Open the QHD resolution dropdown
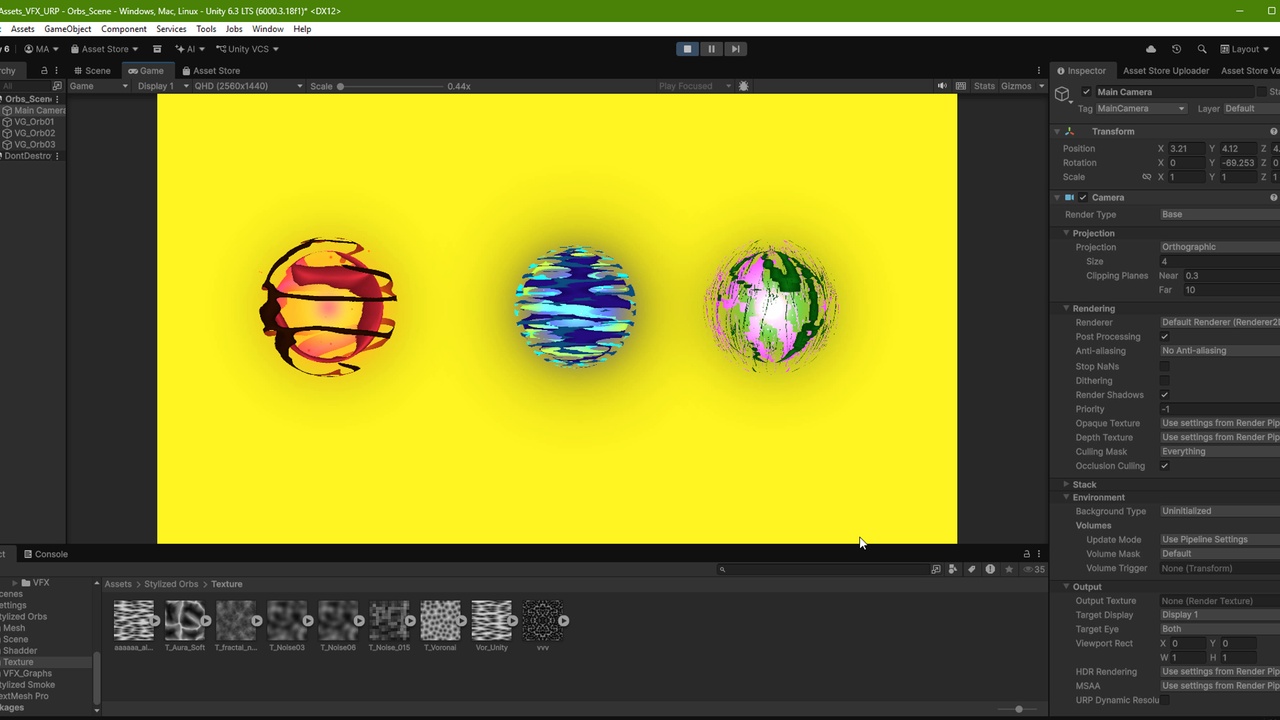The height and width of the screenshot is (720, 1280). coord(248,86)
